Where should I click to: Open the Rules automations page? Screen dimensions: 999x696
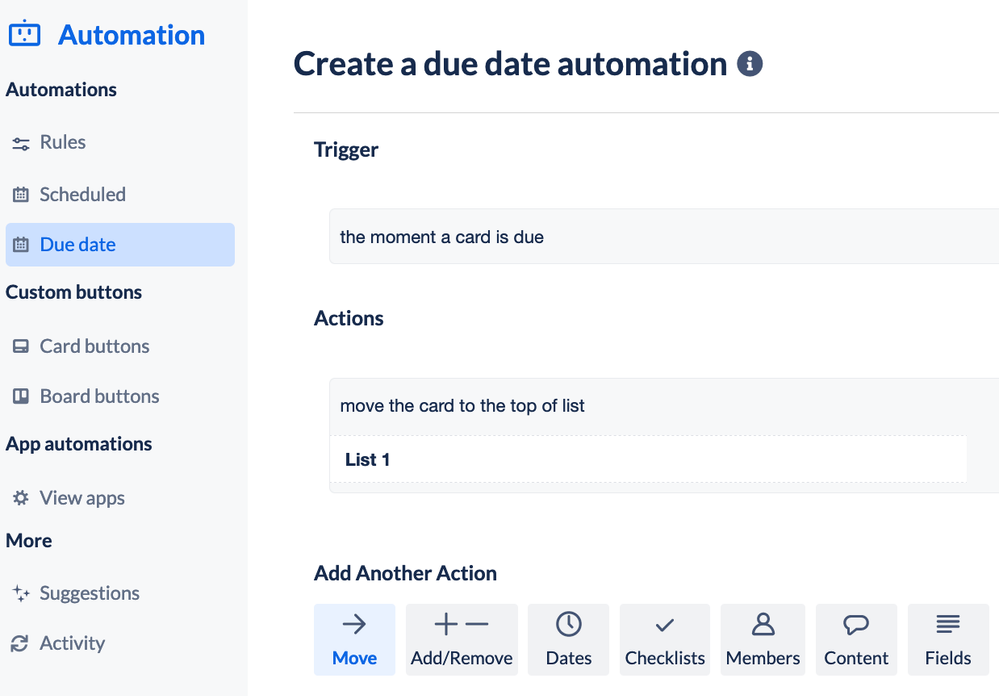(62, 143)
